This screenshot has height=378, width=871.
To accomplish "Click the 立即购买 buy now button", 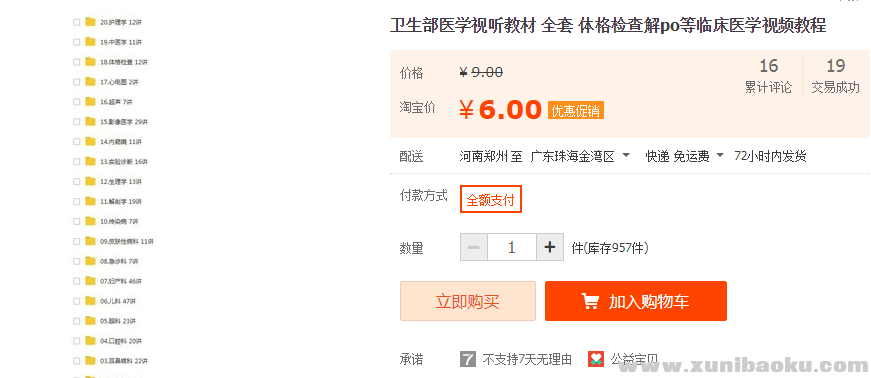I will [468, 301].
